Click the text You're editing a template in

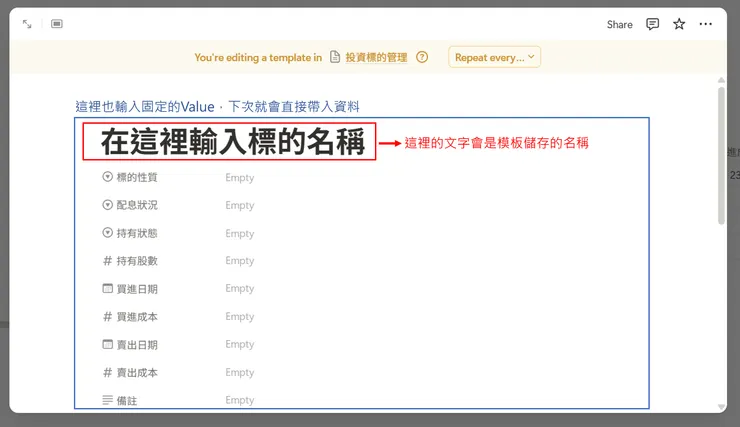(258, 58)
